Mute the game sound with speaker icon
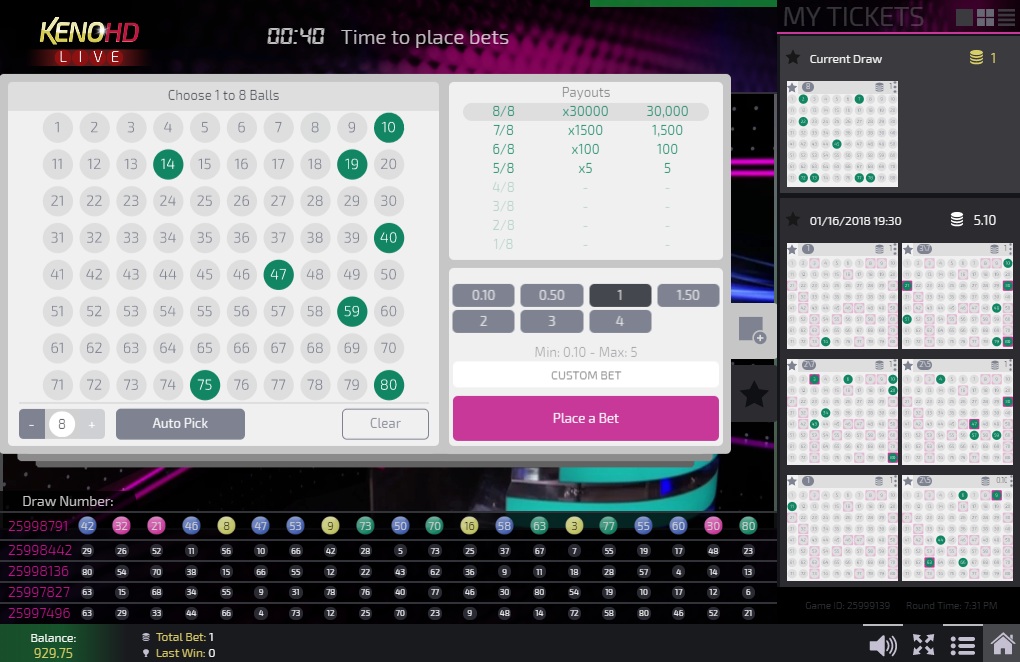The width and height of the screenshot is (1020, 662). (x=882, y=645)
